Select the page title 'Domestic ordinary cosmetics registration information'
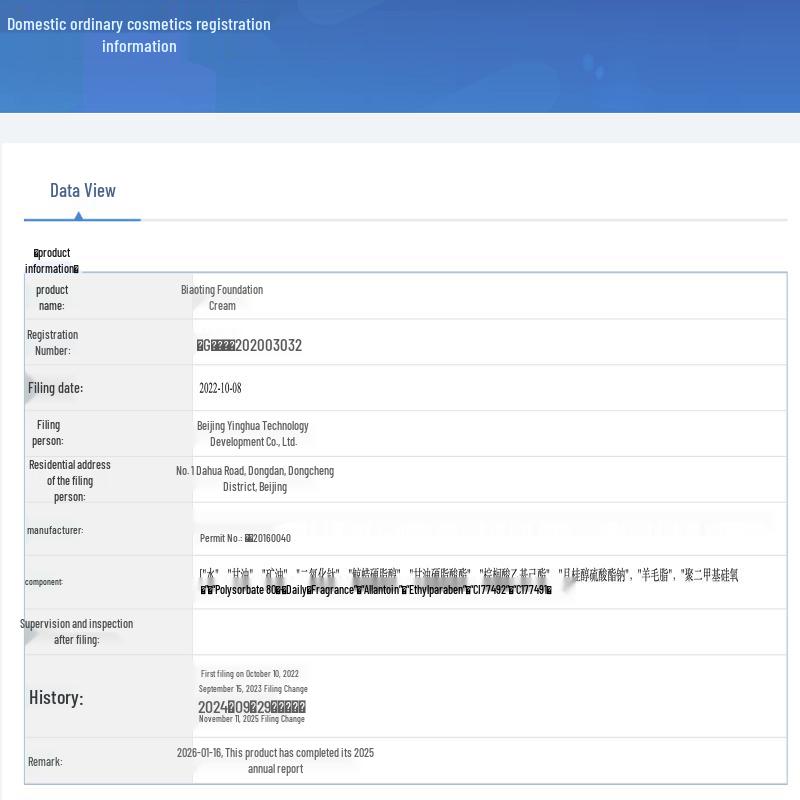The height and width of the screenshot is (800, 800). coord(139,35)
